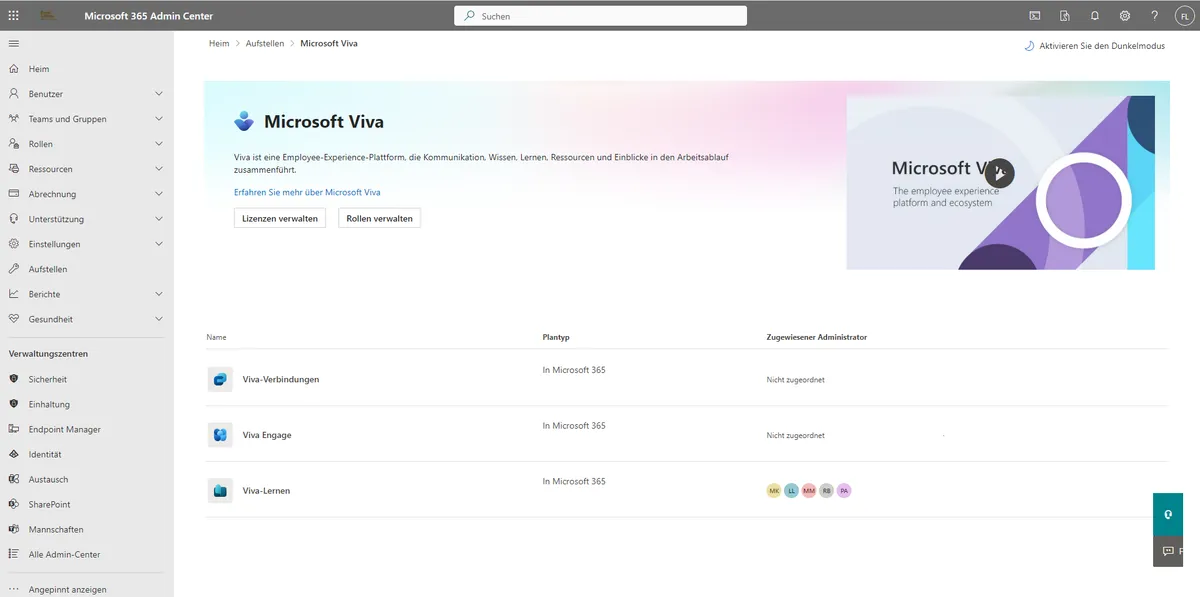The image size is (1200, 597).
Task: Click the Einhaltung shield icon
Action: coord(14,404)
